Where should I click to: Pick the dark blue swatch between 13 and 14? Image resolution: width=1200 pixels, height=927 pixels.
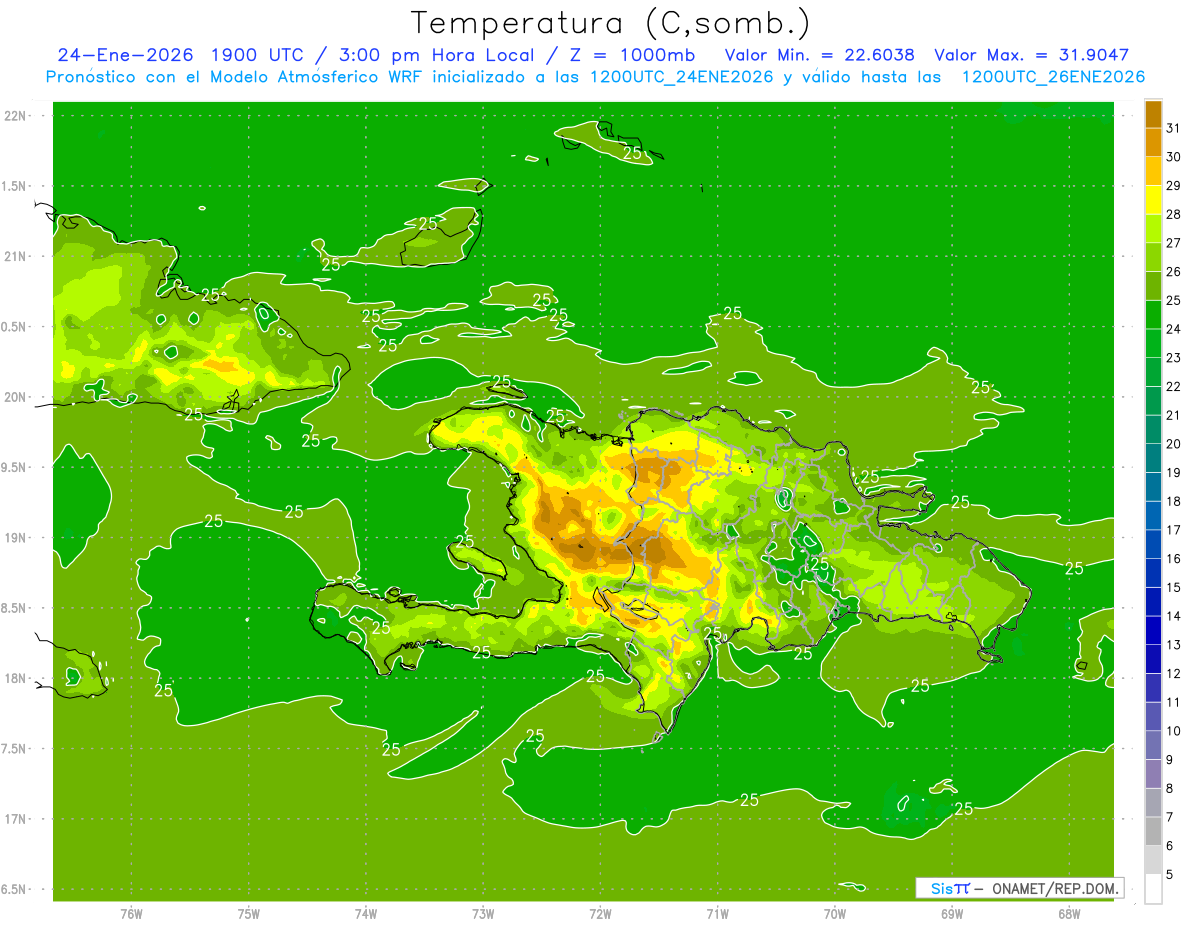tap(1153, 630)
